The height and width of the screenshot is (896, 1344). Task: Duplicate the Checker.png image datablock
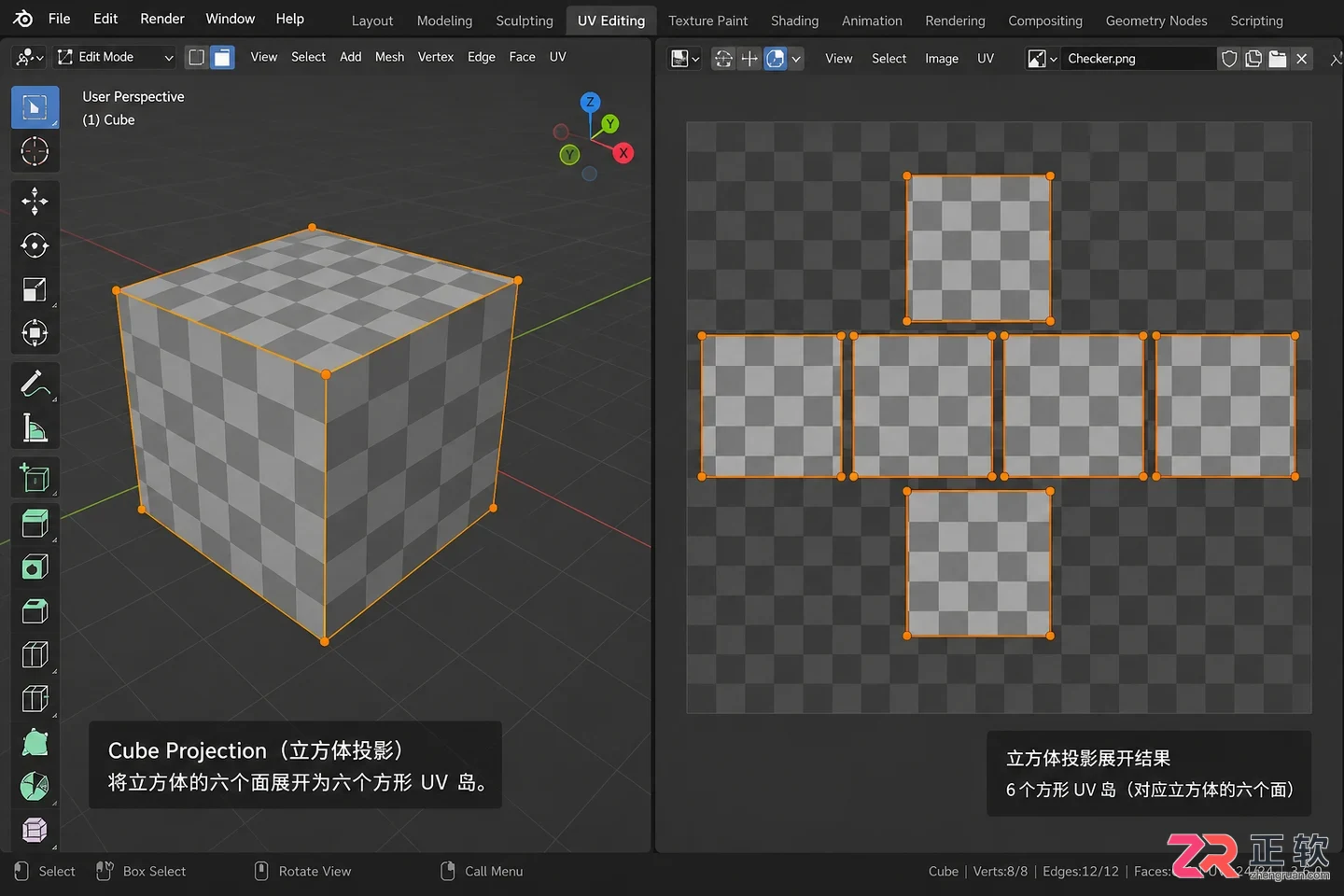click(x=1253, y=59)
